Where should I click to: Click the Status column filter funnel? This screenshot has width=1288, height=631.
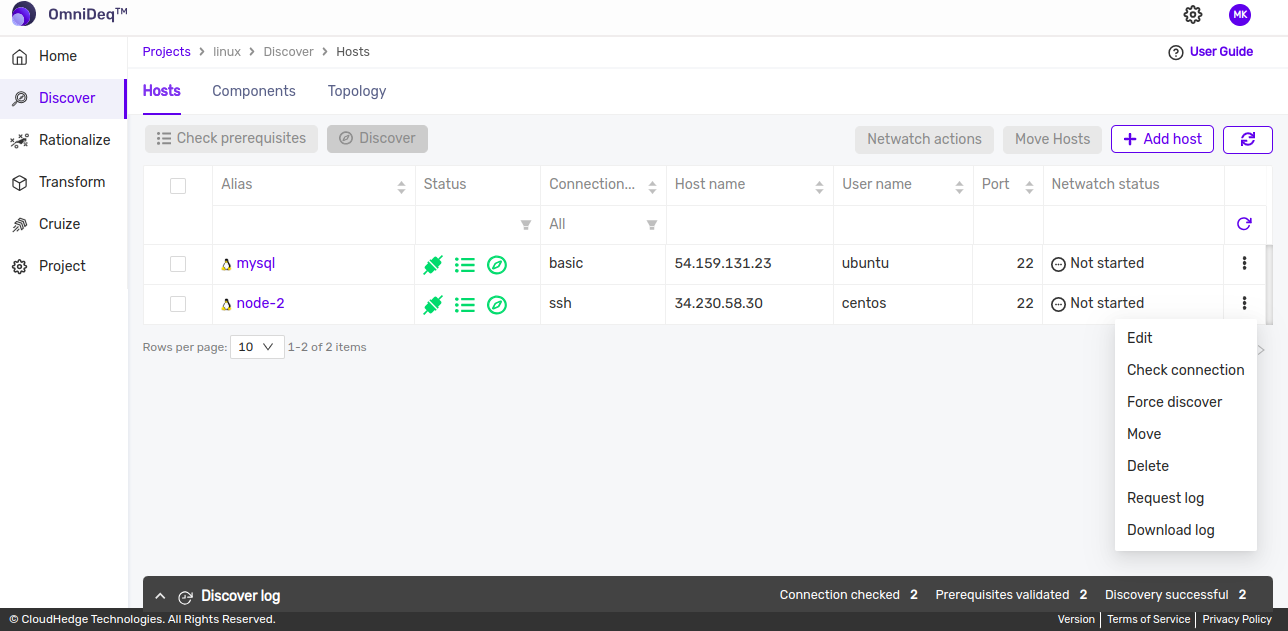click(526, 225)
